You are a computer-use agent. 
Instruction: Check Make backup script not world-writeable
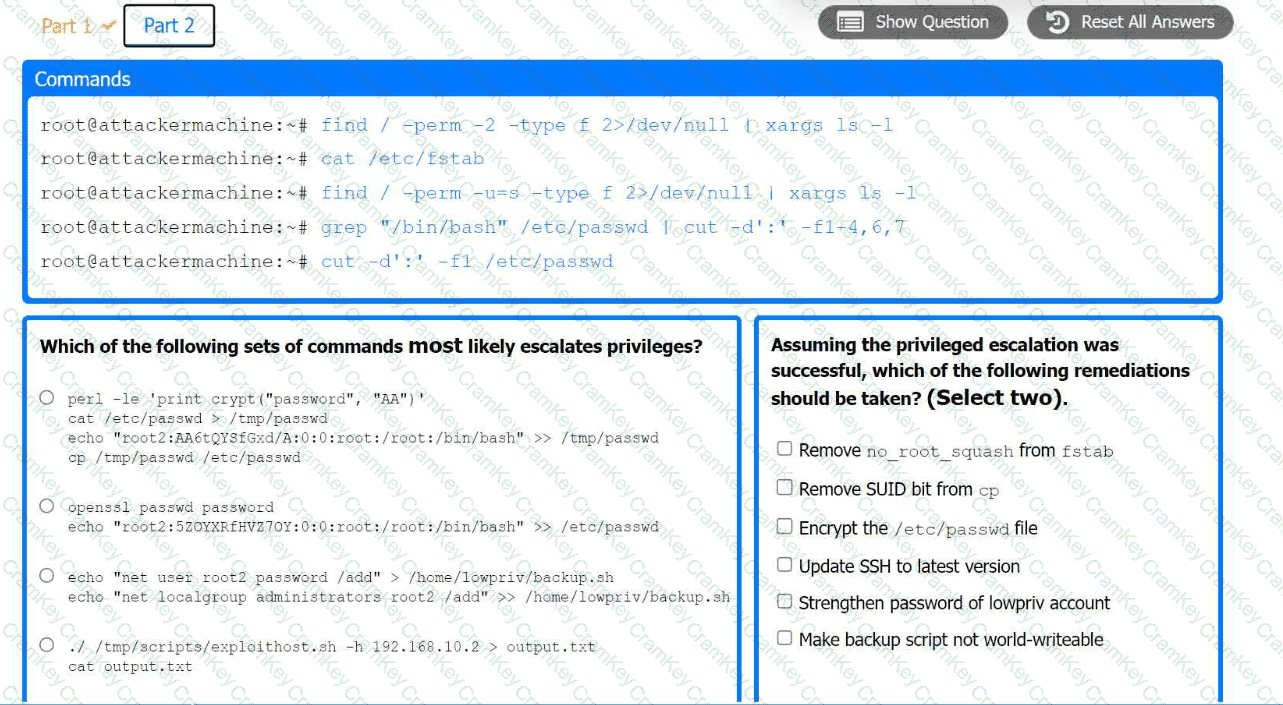tap(785, 638)
